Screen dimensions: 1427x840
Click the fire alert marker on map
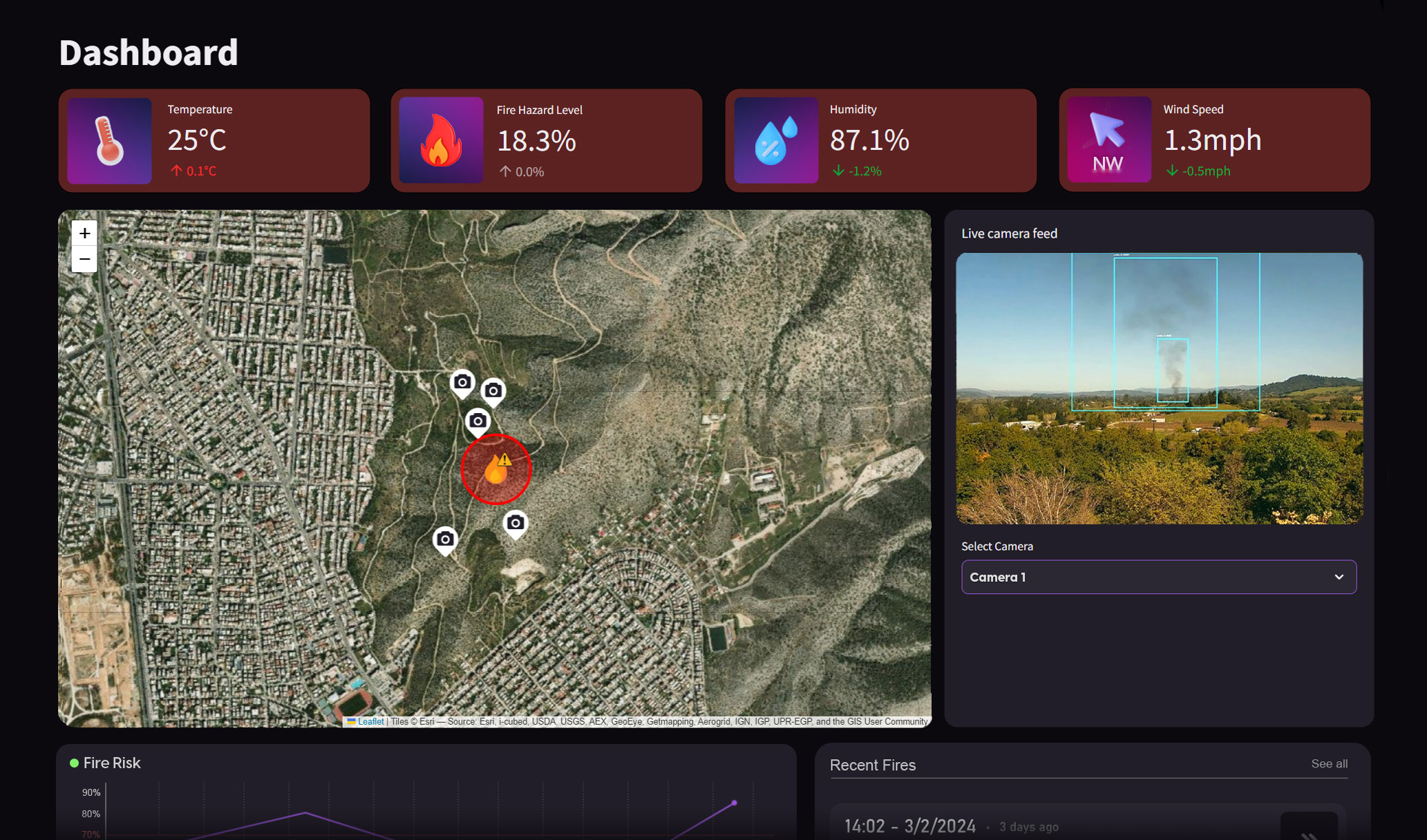(495, 470)
